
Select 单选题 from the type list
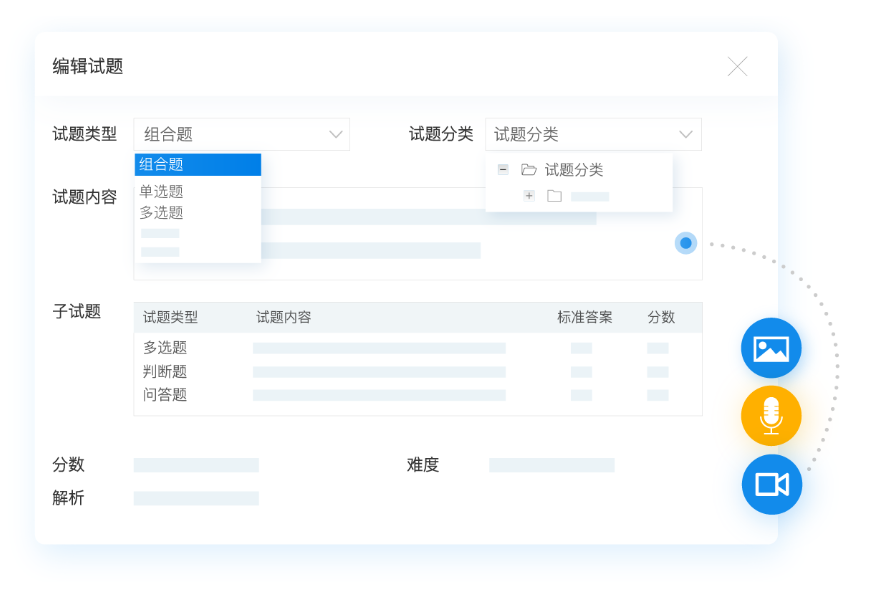162,191
